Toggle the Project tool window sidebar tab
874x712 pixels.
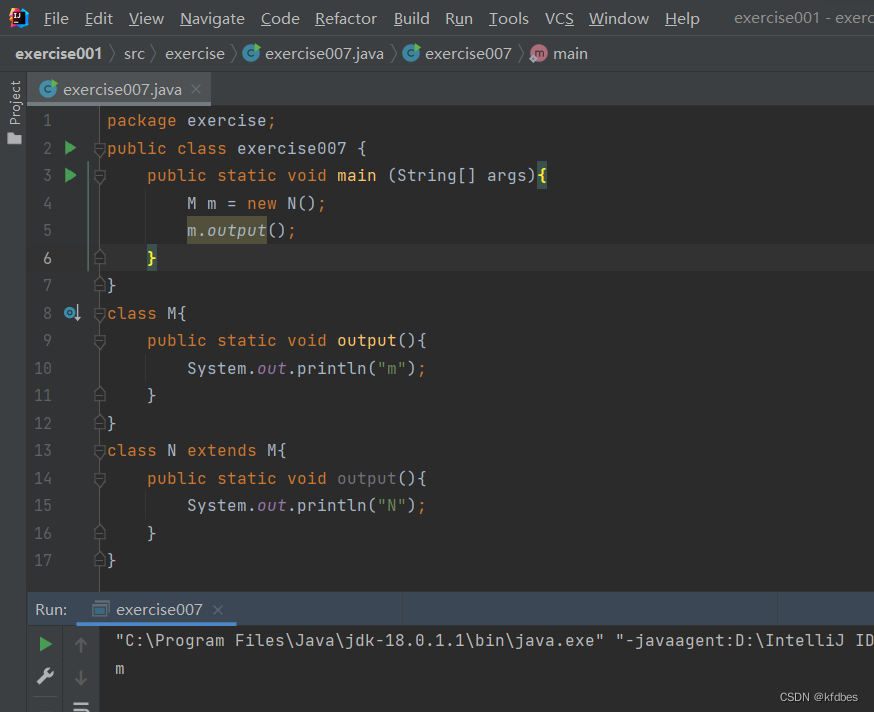[14, 112]
